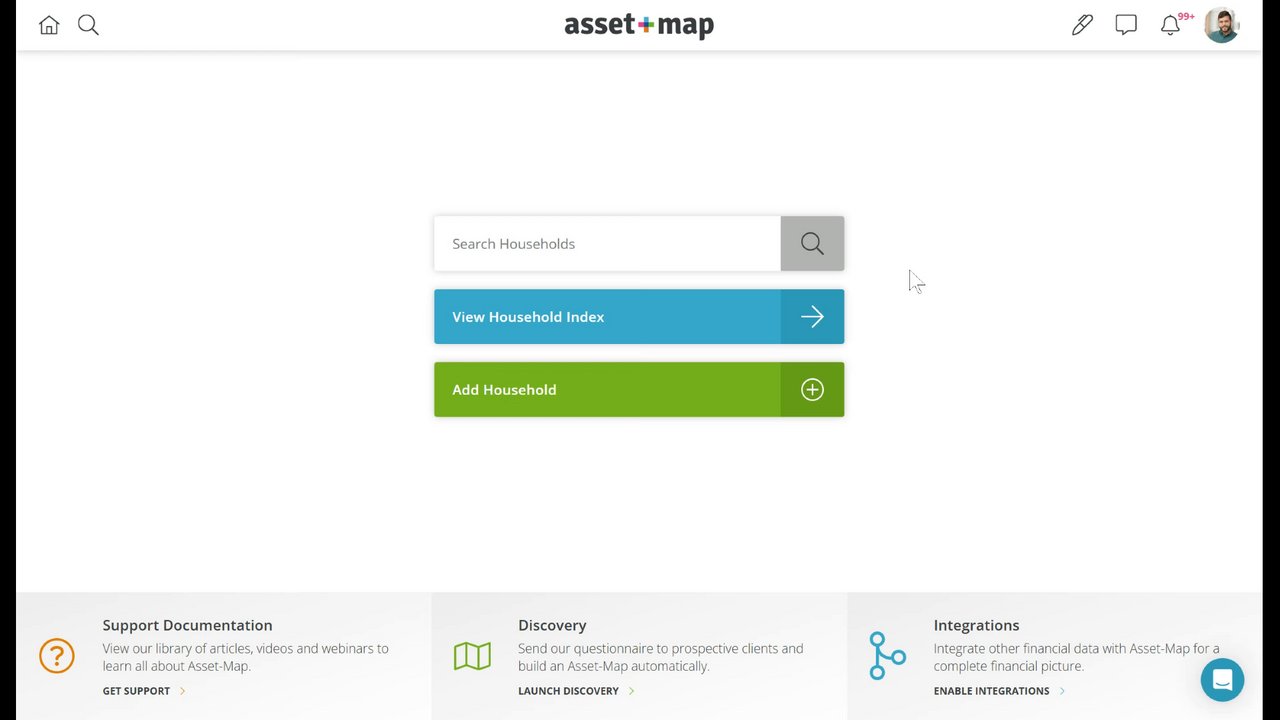The width and height of the screenshot is (1280, 720).
Task: Go to the Home icon
Action: 49,25
